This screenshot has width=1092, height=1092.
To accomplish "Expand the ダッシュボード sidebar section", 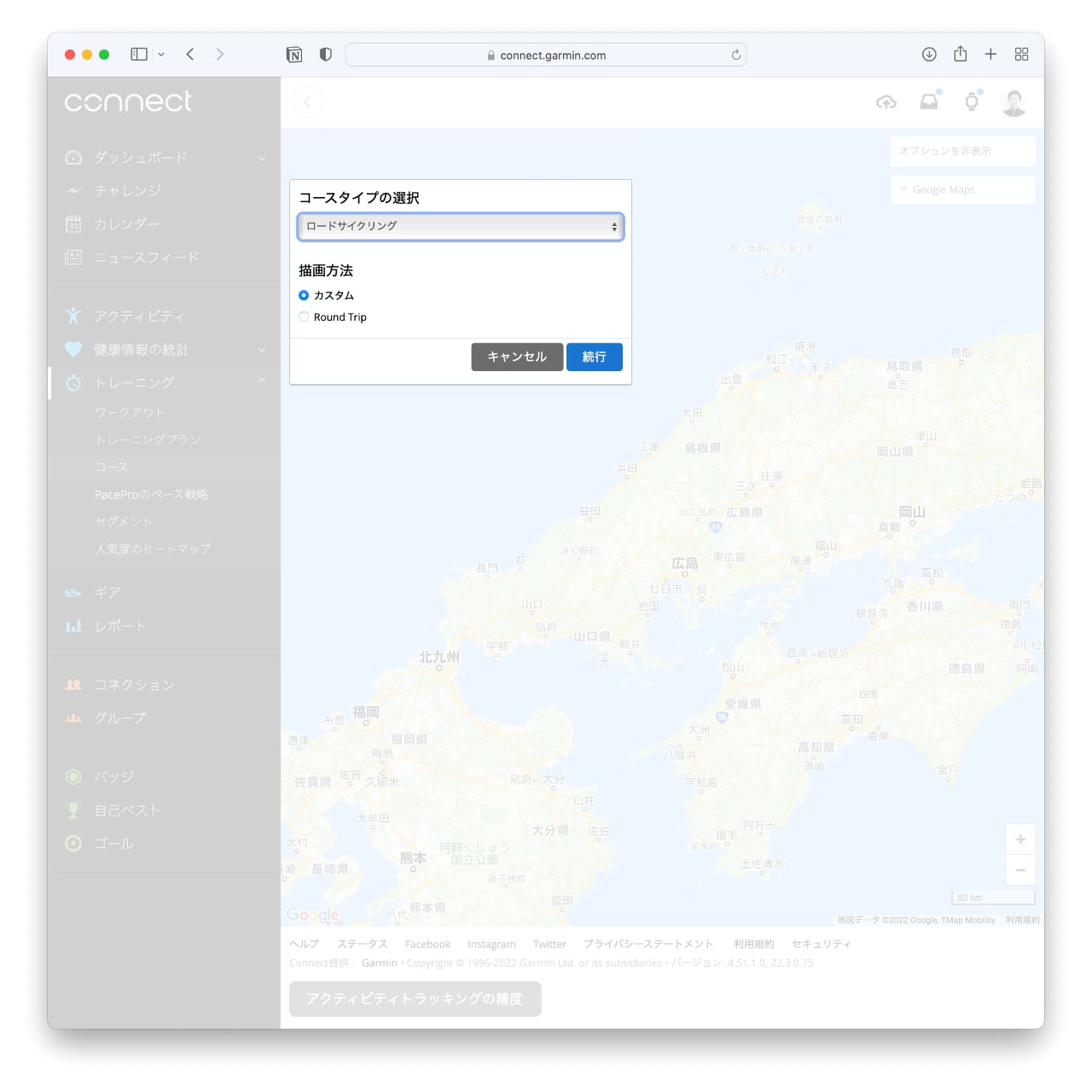I will point(262,158).
